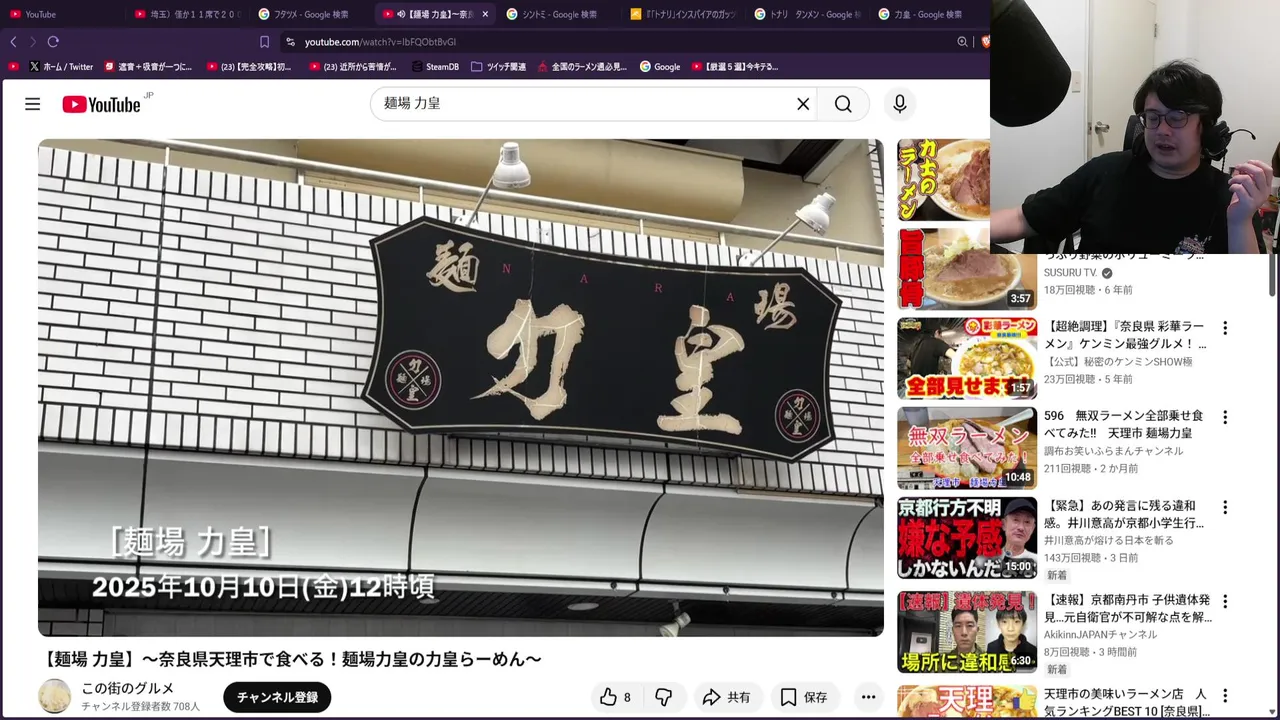Open the 力士のラーメン video thumbnail
Image resolution: width=1280 pixels, height=720 pixels.
[943, 180]
